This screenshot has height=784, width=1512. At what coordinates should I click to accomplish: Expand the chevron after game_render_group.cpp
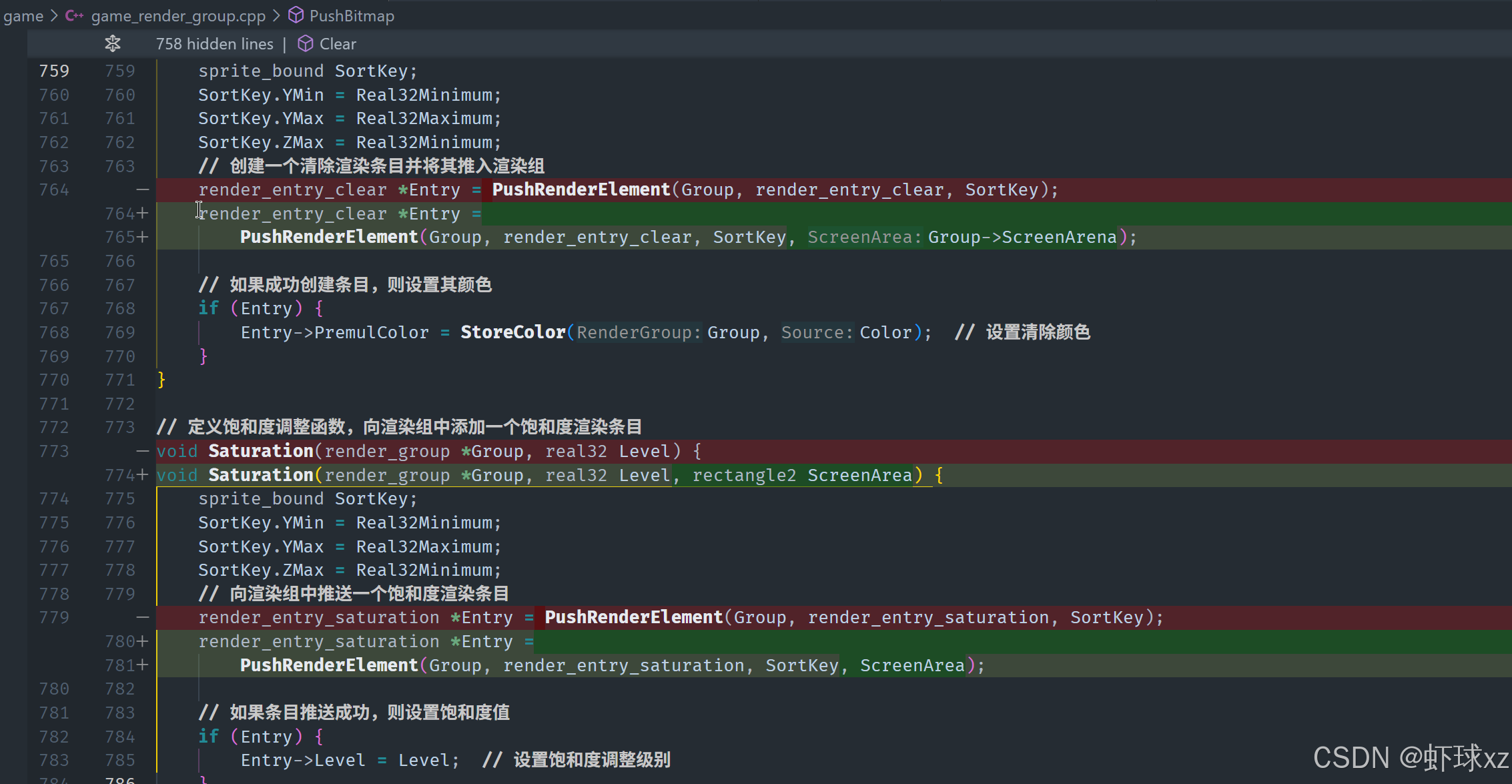pos(276,15)
